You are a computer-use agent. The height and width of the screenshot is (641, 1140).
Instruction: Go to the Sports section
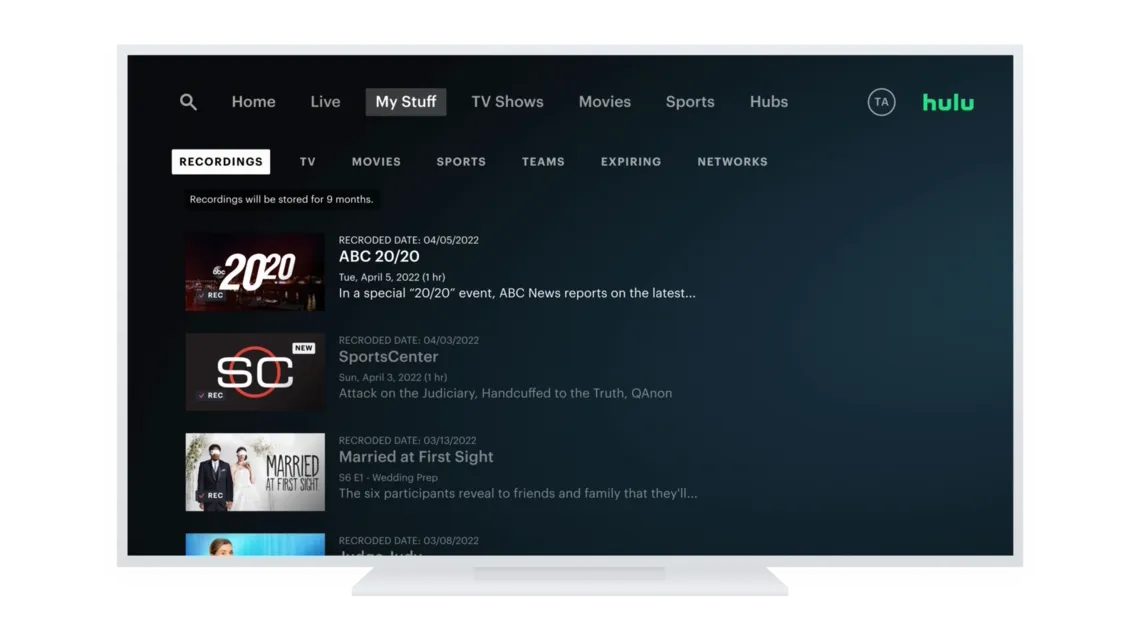tap(690, 101)
